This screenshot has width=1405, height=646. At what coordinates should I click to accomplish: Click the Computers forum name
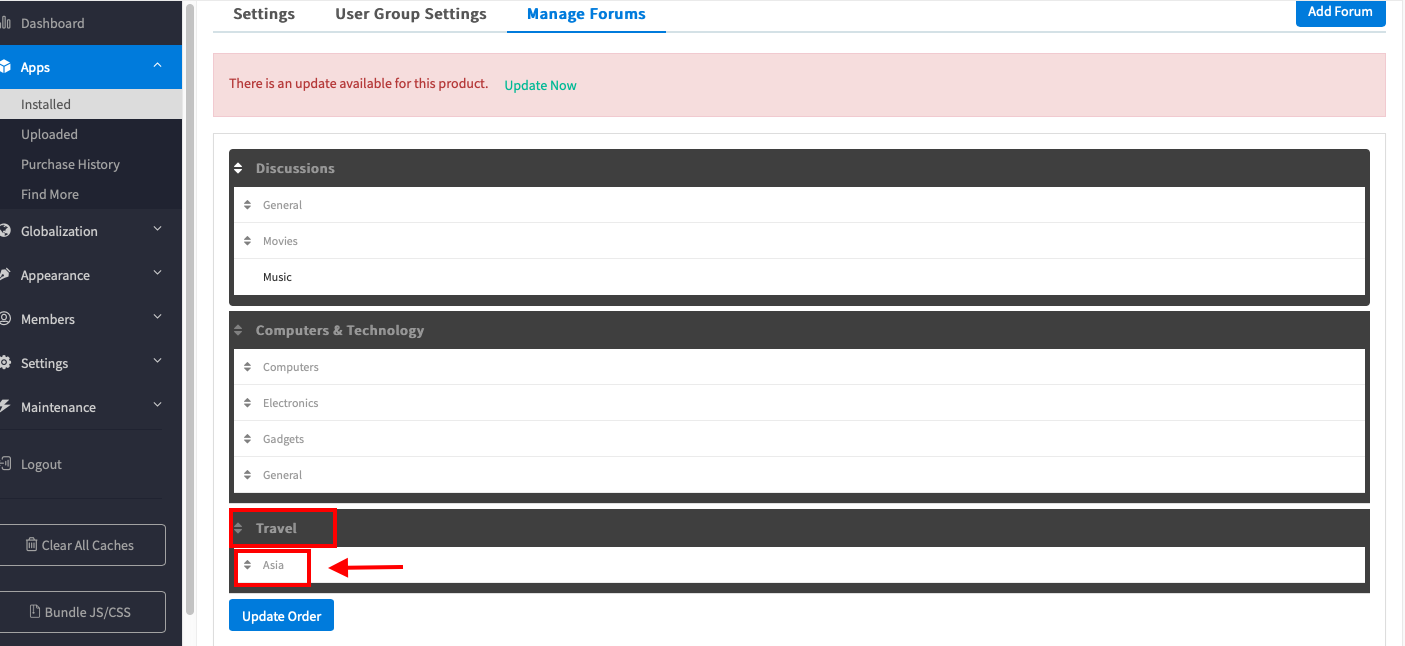(291, 367)
